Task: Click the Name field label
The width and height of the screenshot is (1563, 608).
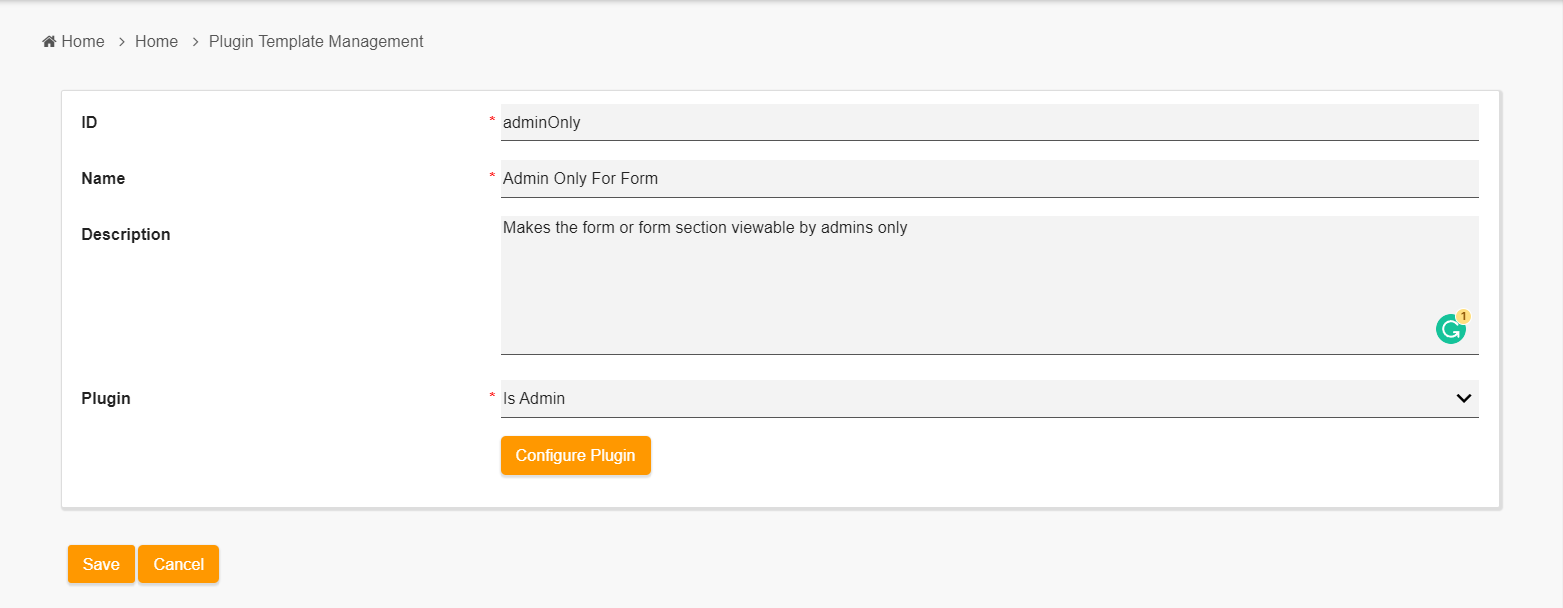Action: (103, 178)
